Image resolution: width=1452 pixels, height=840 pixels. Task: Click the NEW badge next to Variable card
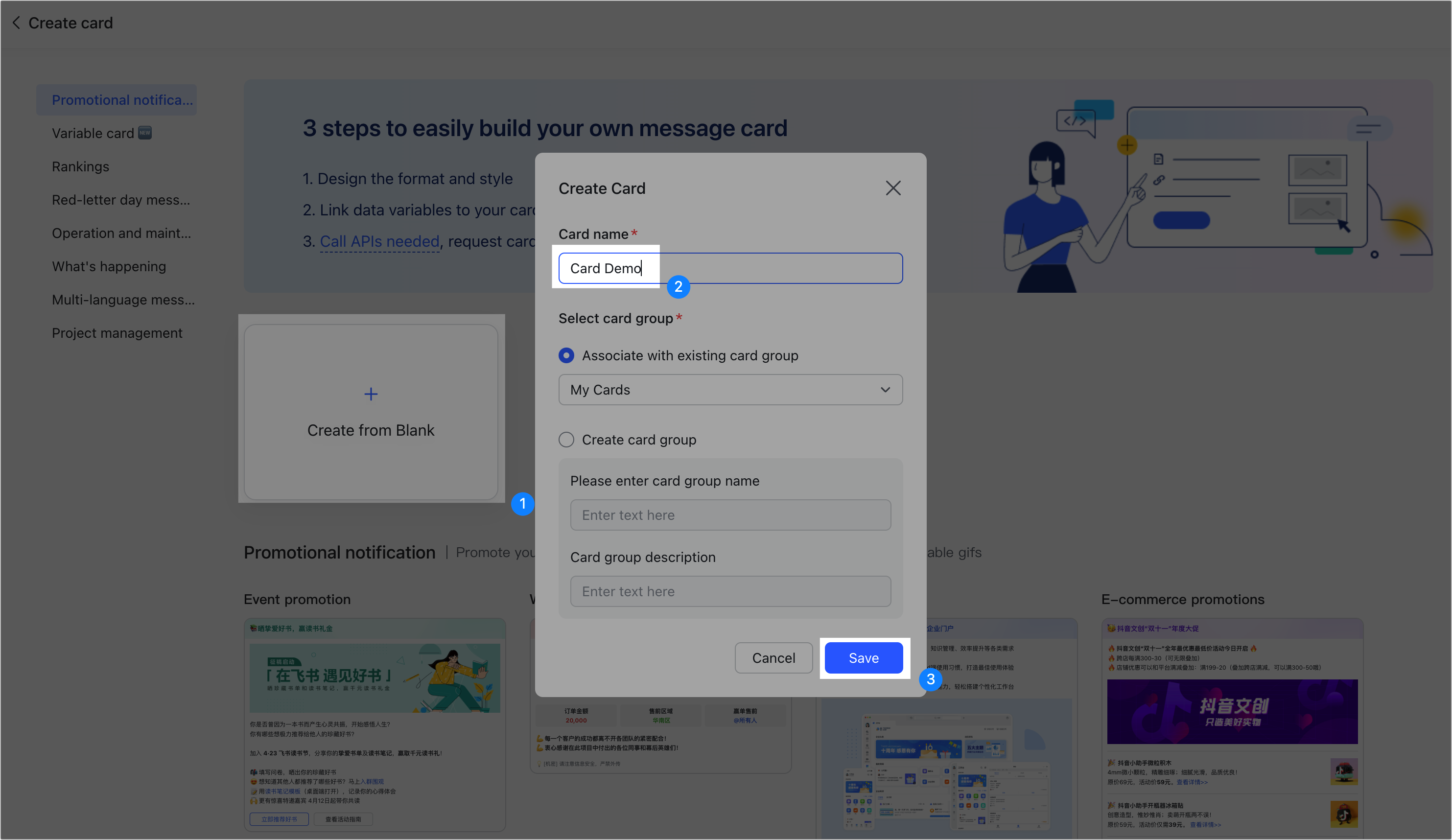click(144, 133)
